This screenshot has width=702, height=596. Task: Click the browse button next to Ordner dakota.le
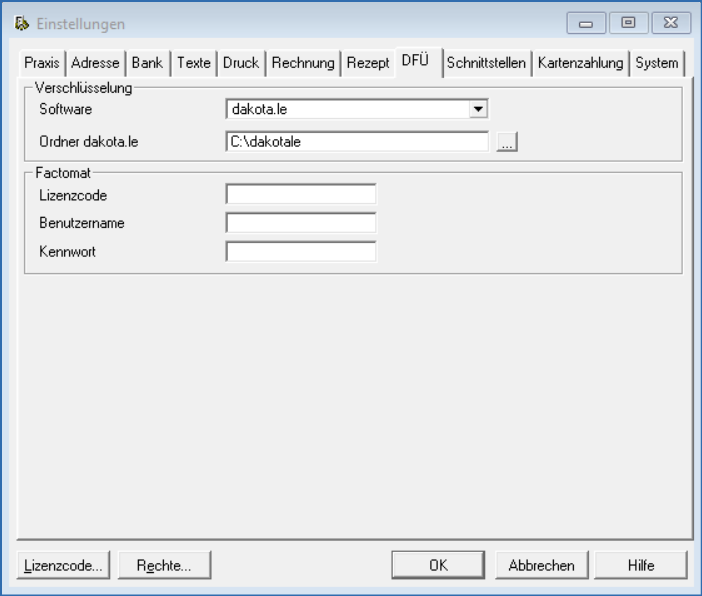pyautogui.click(x=507, y=143)
